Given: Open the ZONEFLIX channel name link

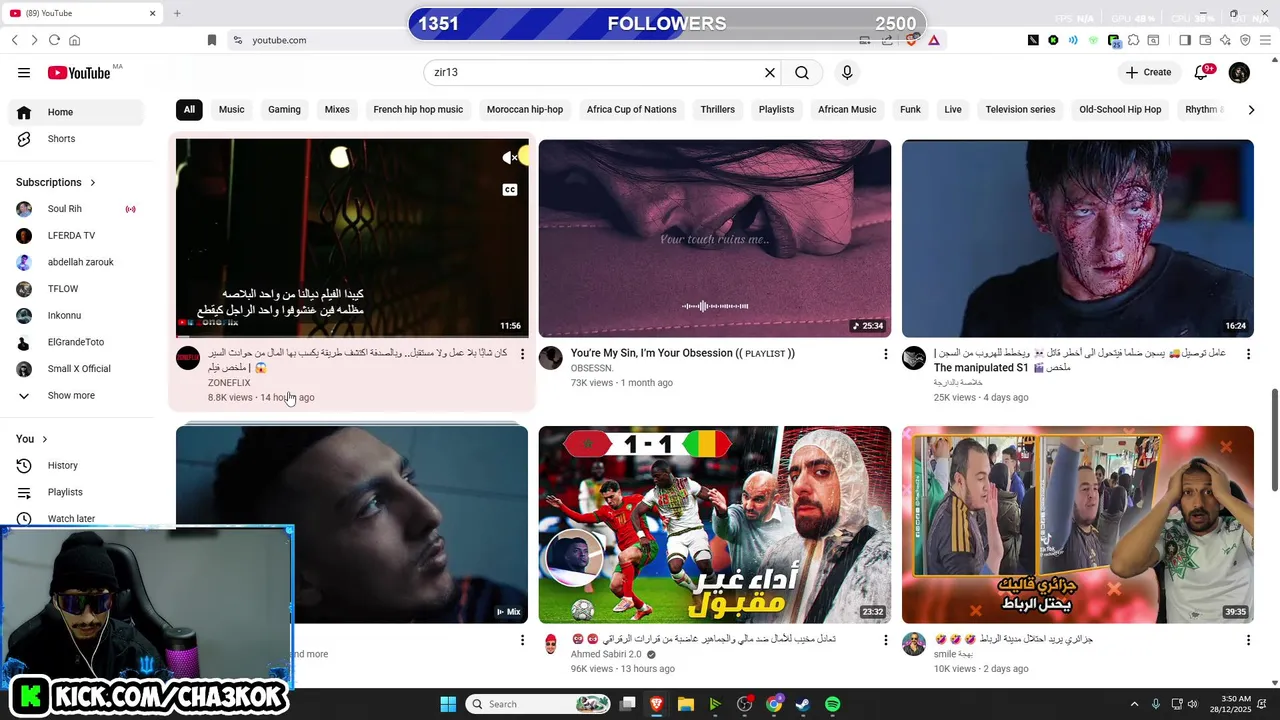Looking at the screenshot, I should (229, 383).
